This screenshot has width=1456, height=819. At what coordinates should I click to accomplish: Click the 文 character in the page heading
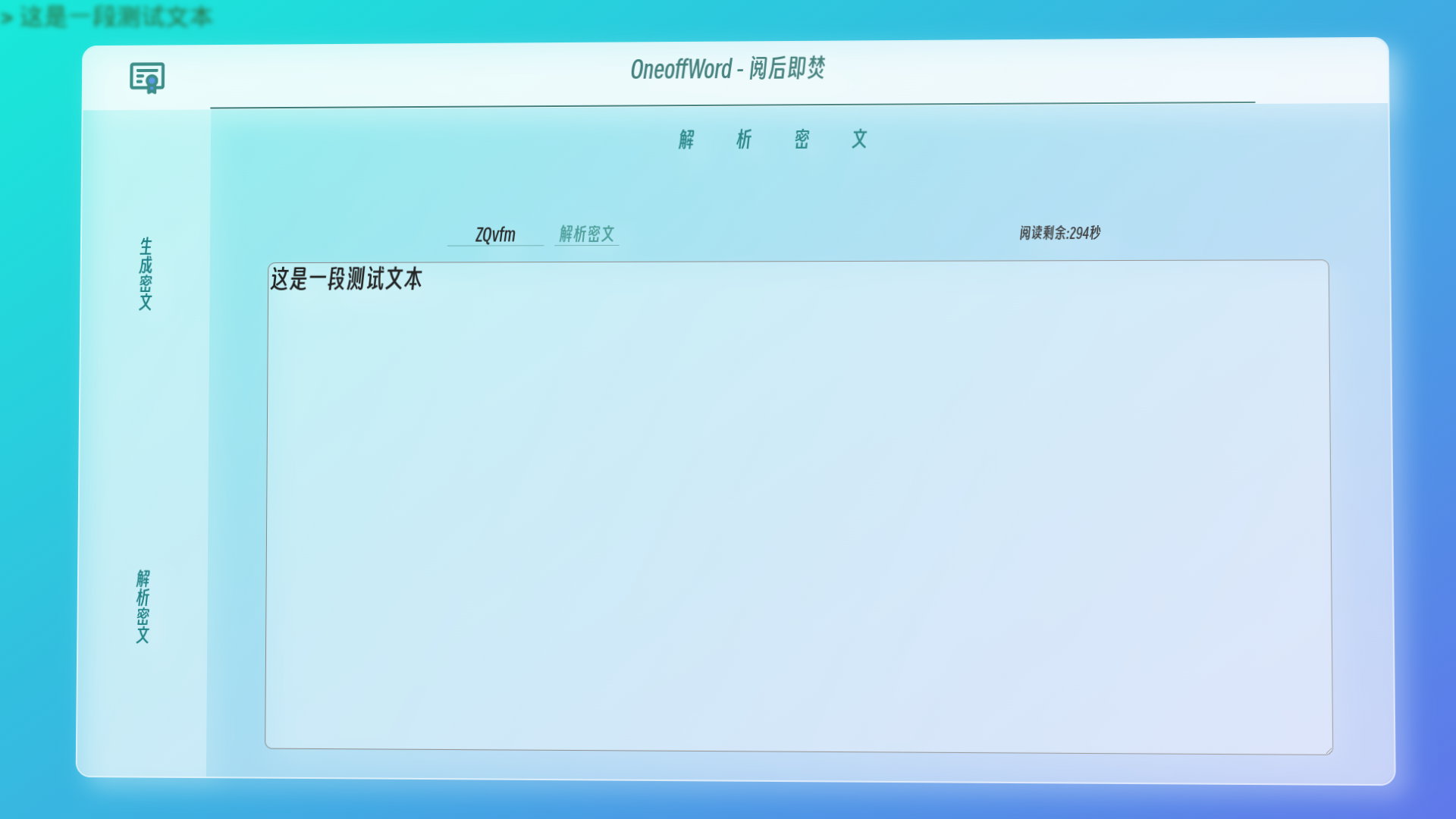[859, 140]
